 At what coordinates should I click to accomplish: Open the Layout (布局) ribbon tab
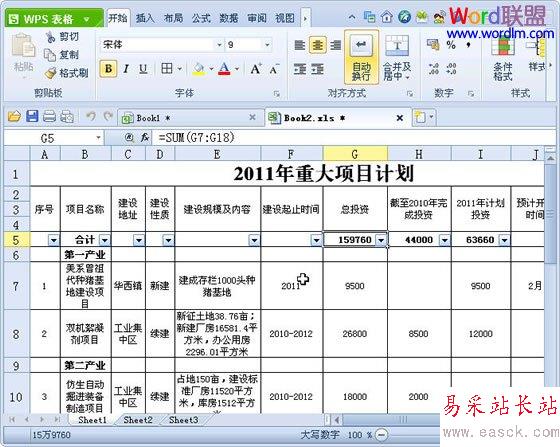pos(173,18)
